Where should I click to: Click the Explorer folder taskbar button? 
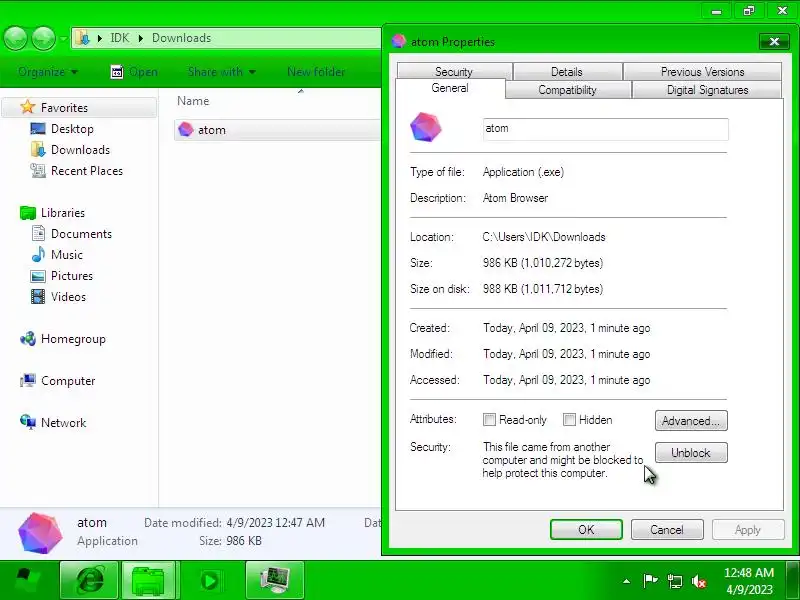pyautogui.click(x=148, y=580)
